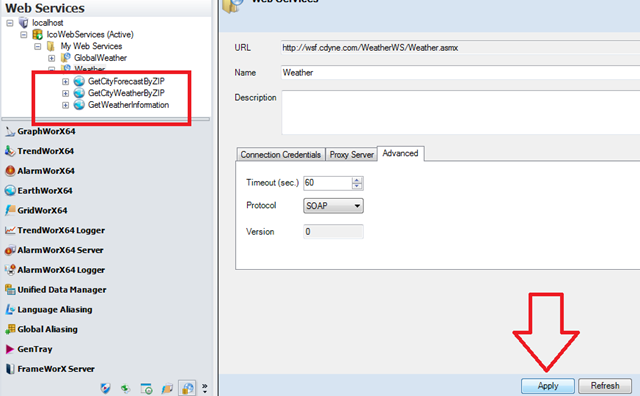
Task: Click the URL field
Action: 460,48
